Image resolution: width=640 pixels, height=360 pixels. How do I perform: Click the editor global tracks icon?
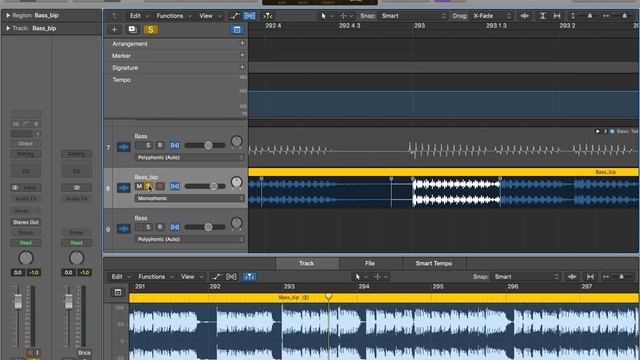click(118, 292)
